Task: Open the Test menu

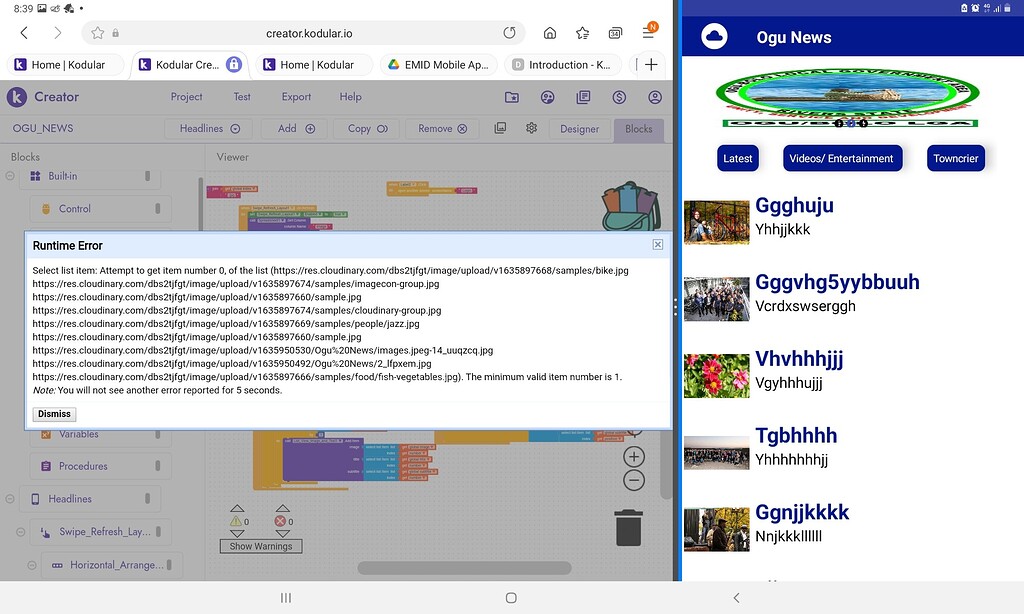Action: 242,97
